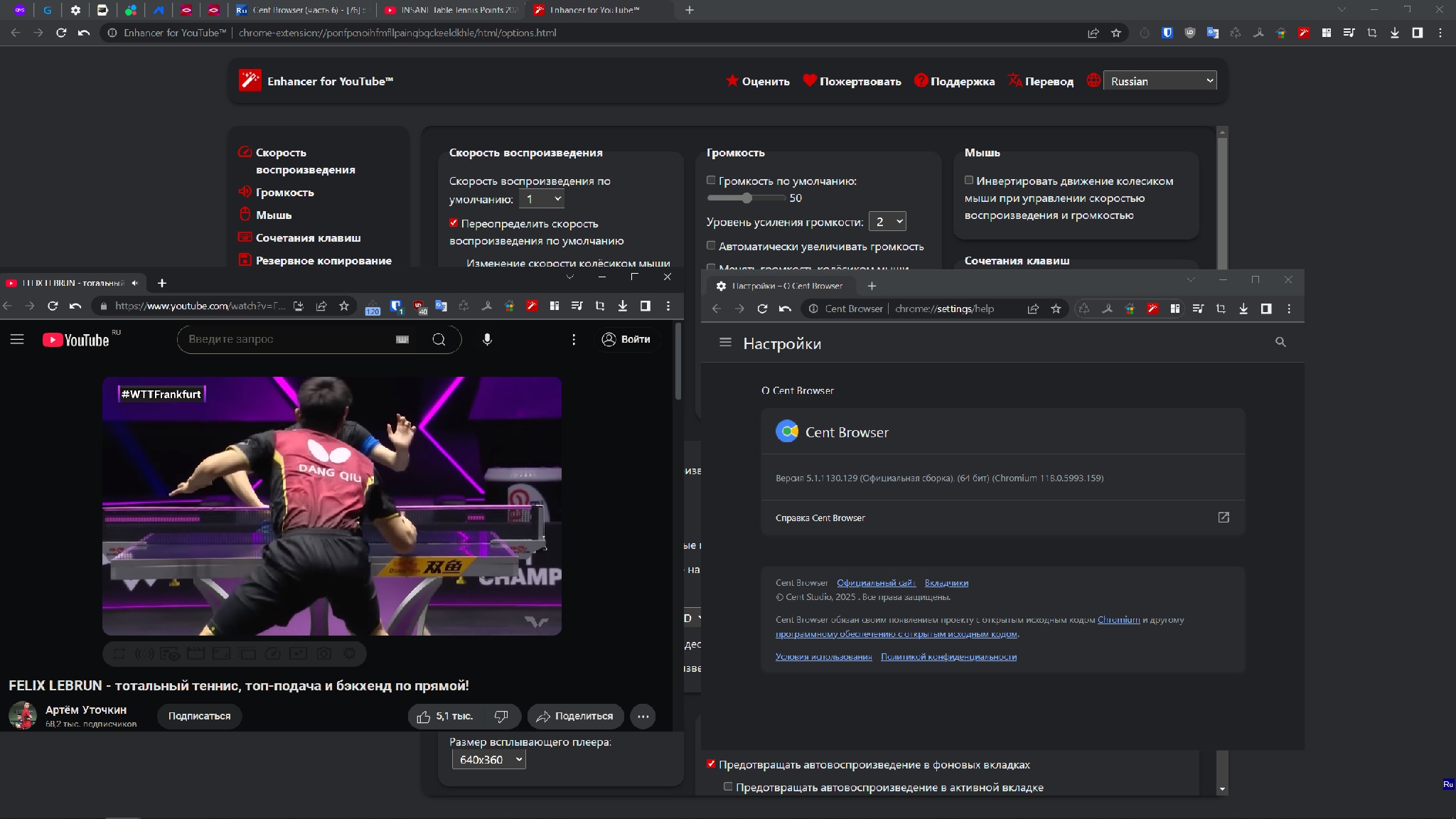The width and height of the screenshot is (1456, 819).
Task: Open Уровень усиления громкости dropdown
Action: pos(887,222)
